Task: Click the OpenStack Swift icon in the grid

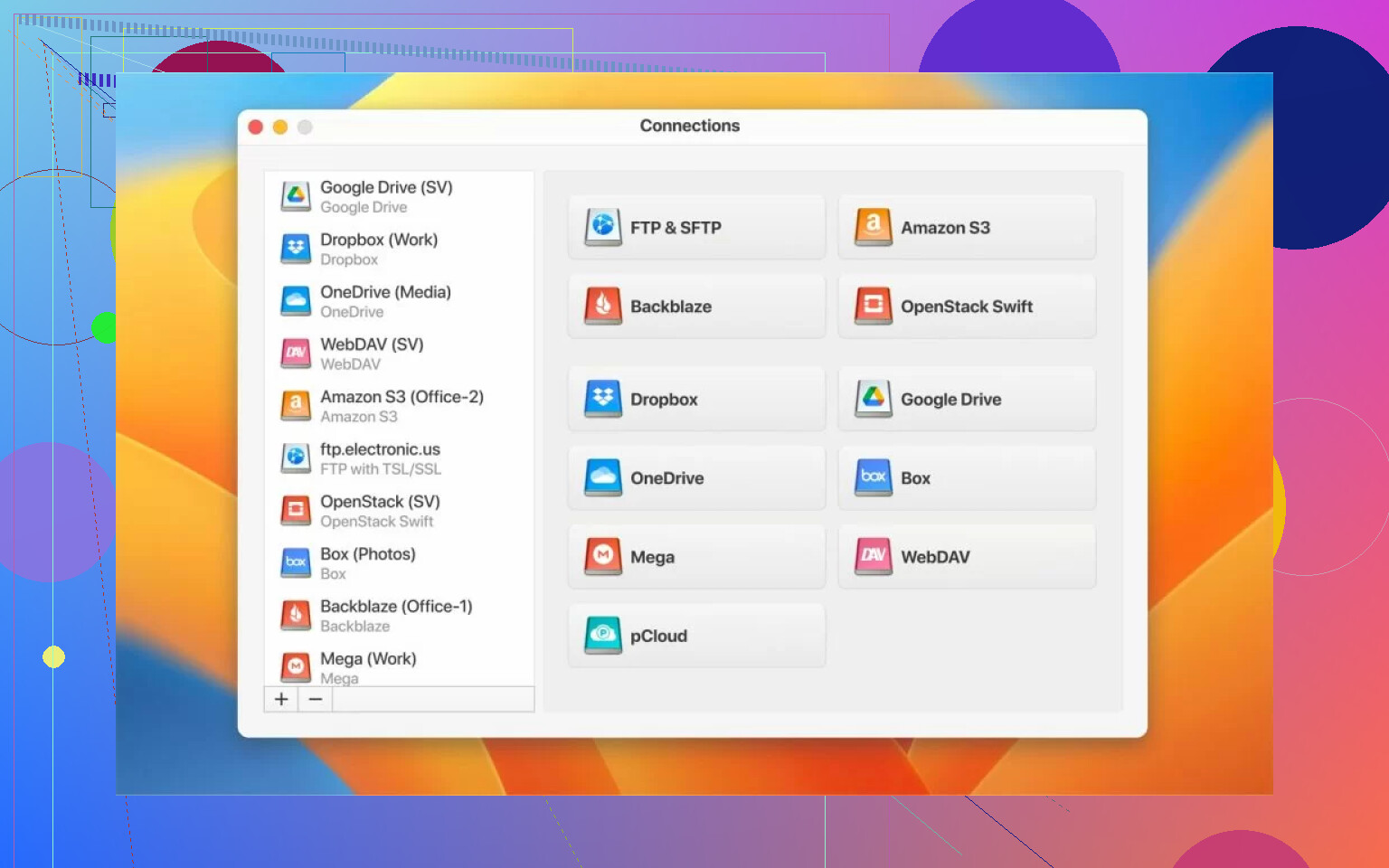Action: click(873, 306)
